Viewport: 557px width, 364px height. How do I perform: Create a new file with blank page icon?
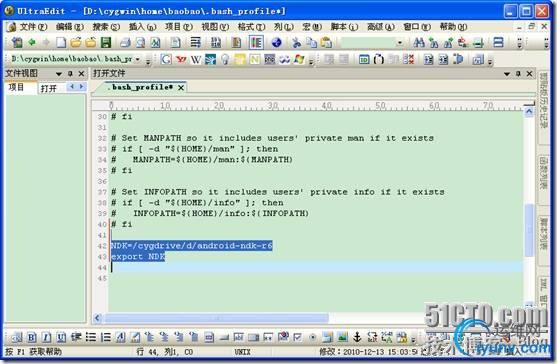(x=61, y=43)
